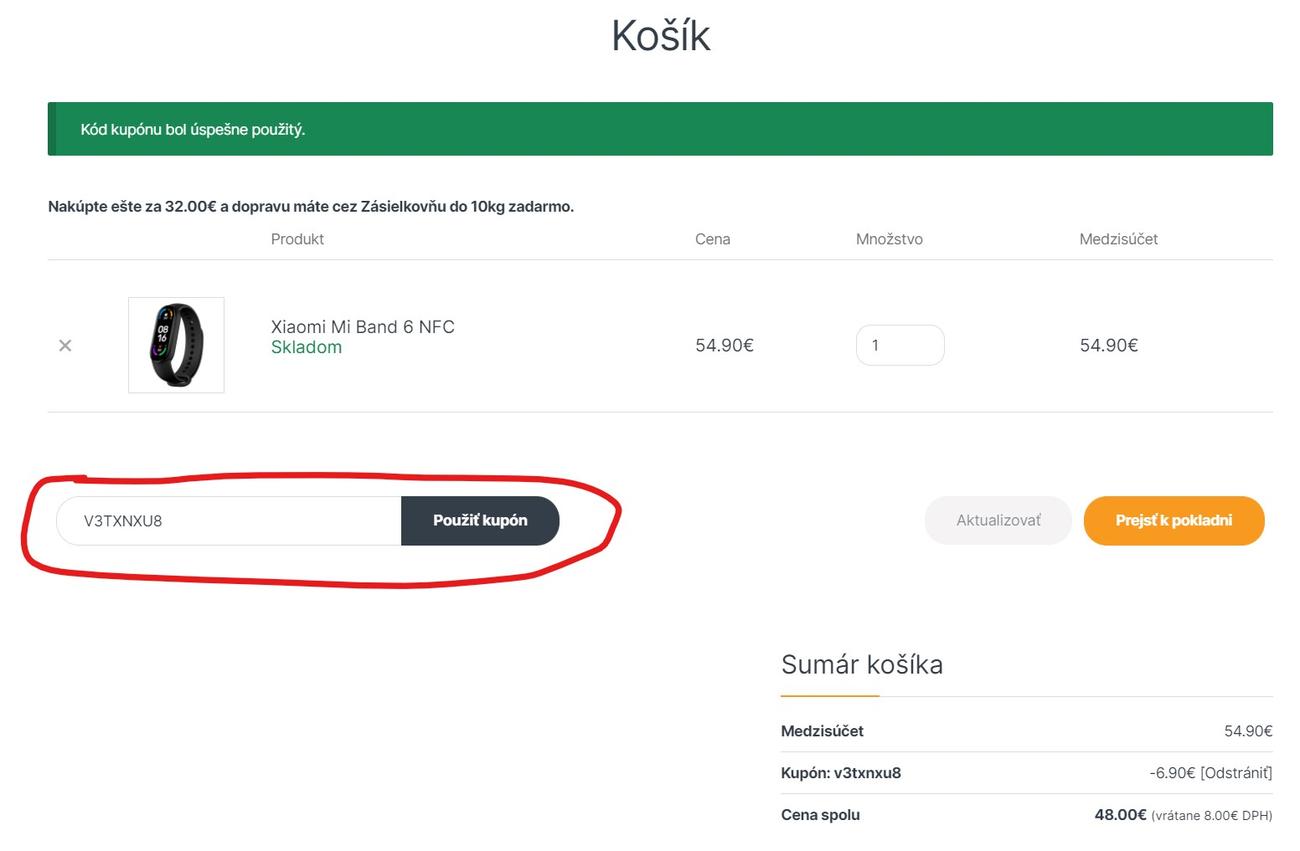1300x851 pixels.
Task: Click the coupon code input field
Action: 229,521
